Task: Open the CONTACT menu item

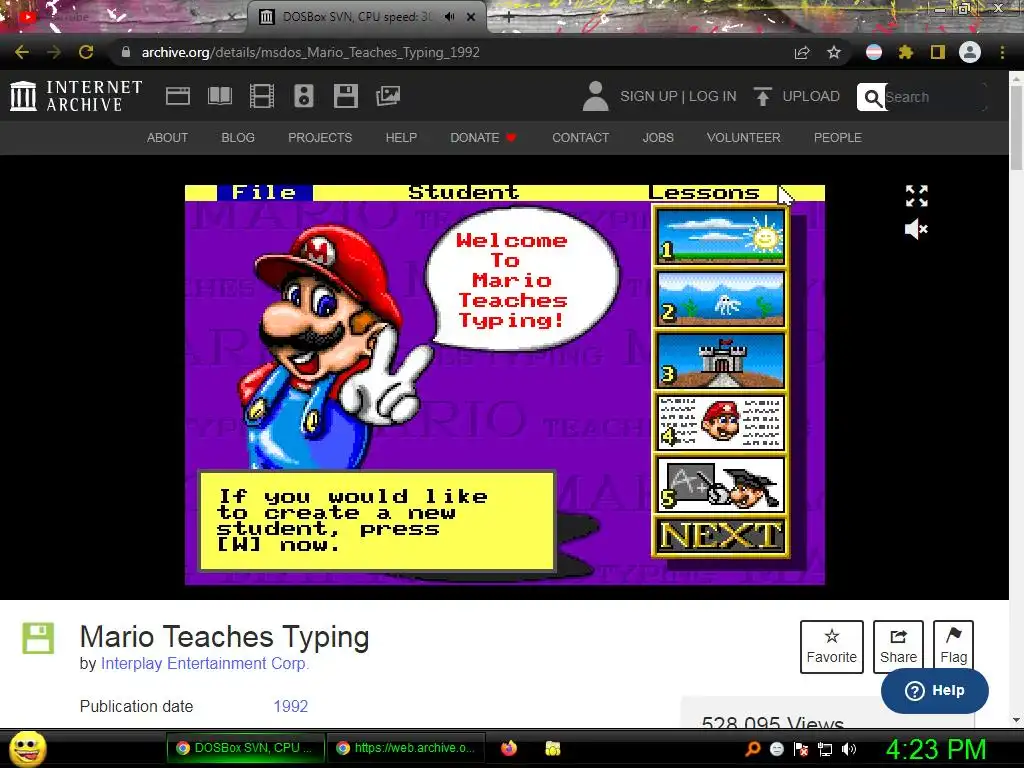Action: [581, 138]
